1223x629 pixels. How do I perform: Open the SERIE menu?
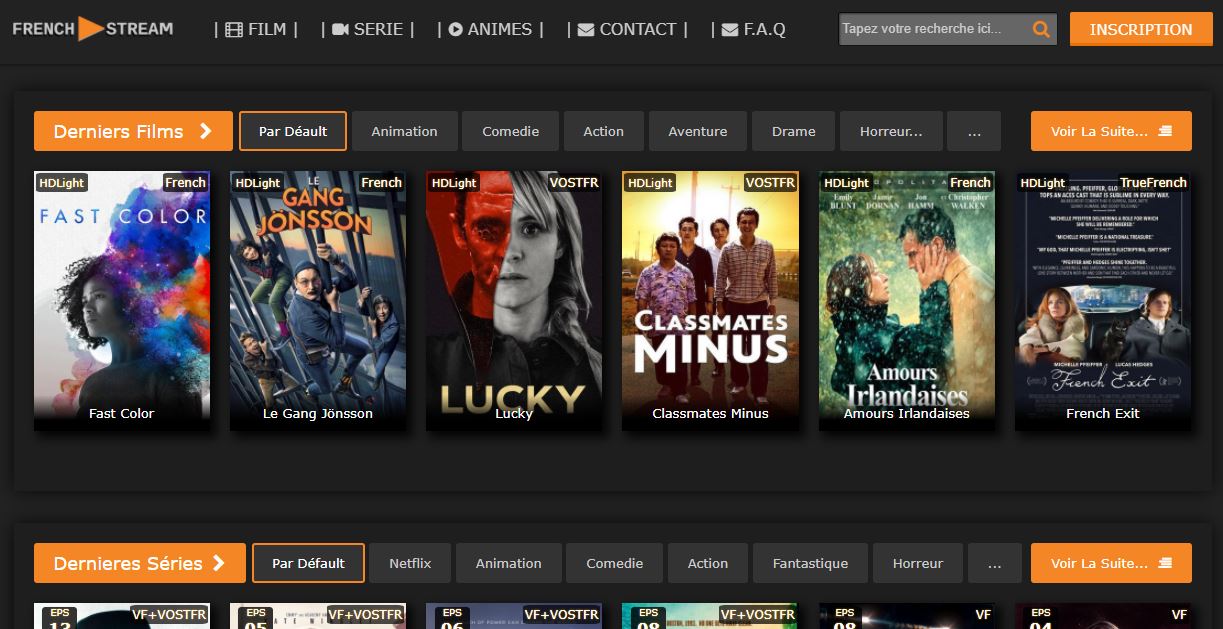367,29
